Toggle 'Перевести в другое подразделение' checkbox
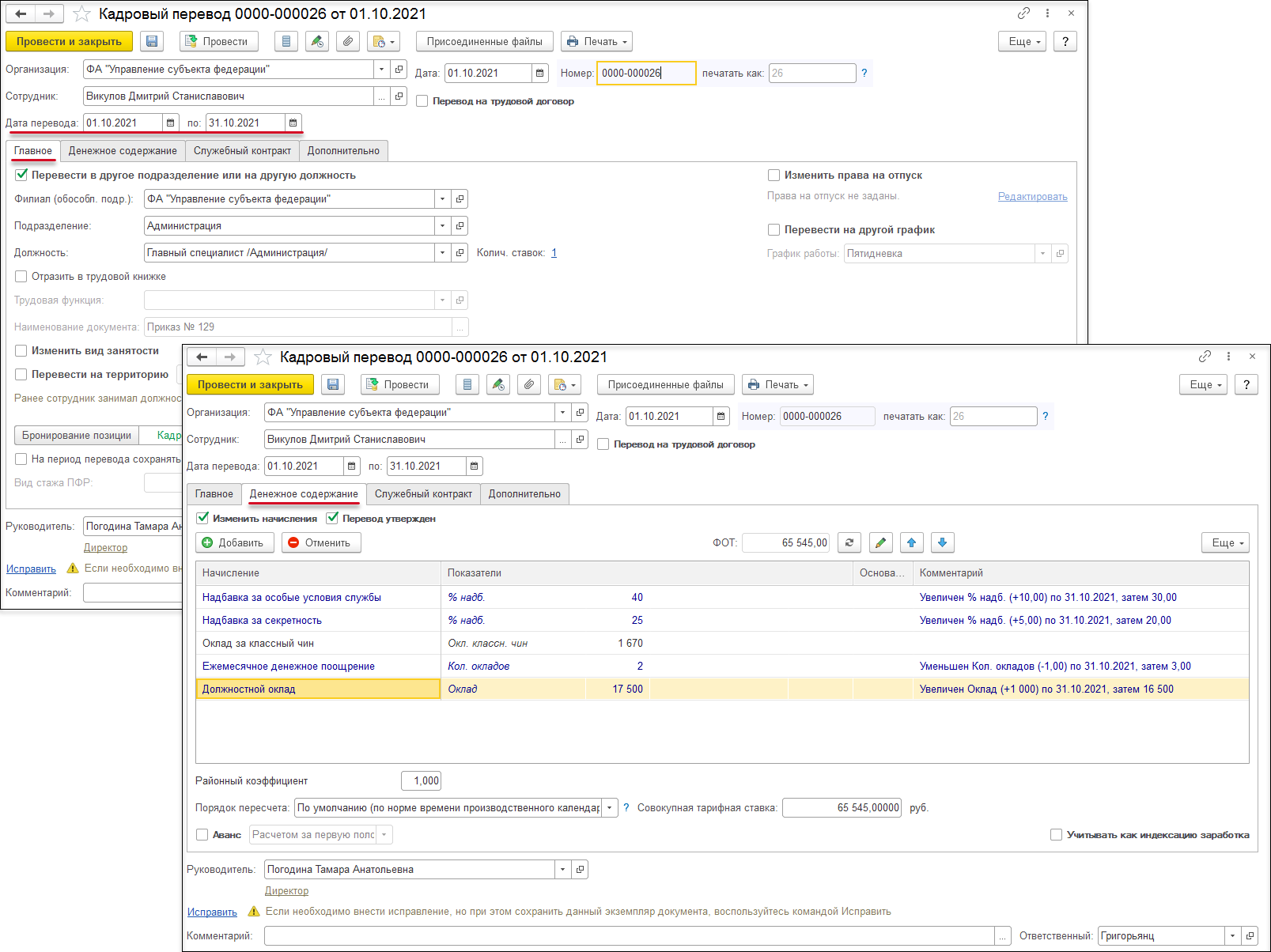Viewport: 1271px width, 952px height. click(x=21, y=175)
